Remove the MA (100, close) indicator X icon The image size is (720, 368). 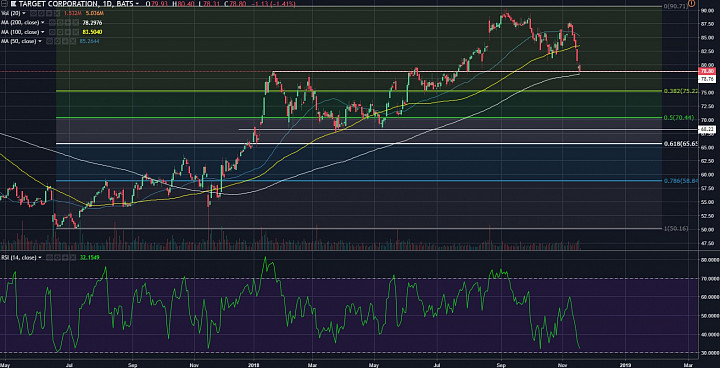point(75,32)
